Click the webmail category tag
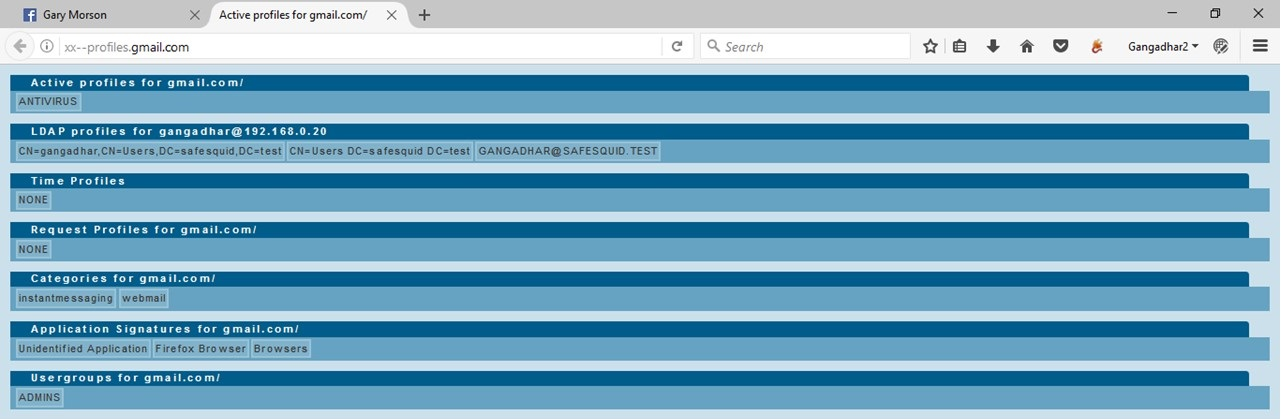The height and width of the screenshot is (419, 1281). click(144, 298)
